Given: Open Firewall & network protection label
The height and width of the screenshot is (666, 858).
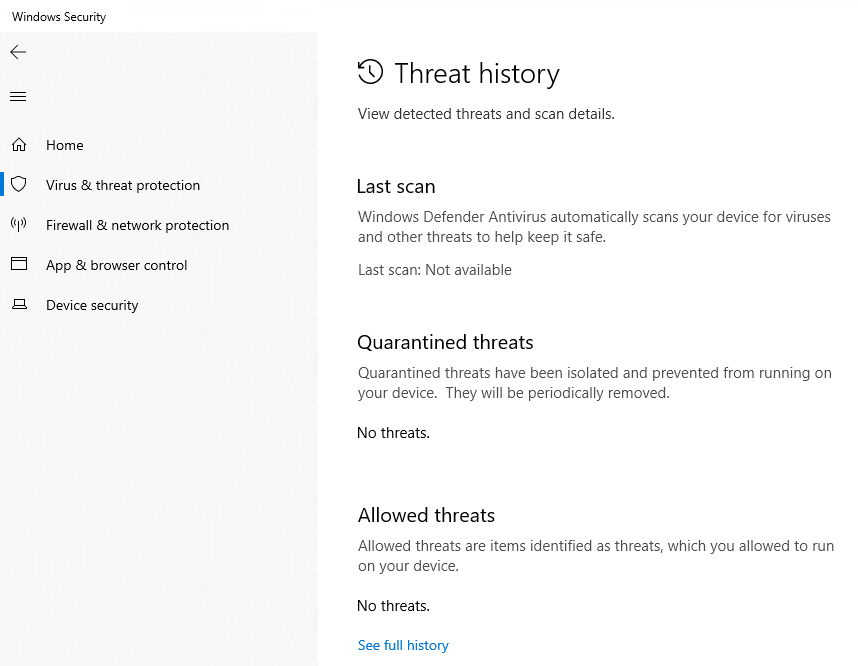Looking at the screenshot, I should point(137,225).
